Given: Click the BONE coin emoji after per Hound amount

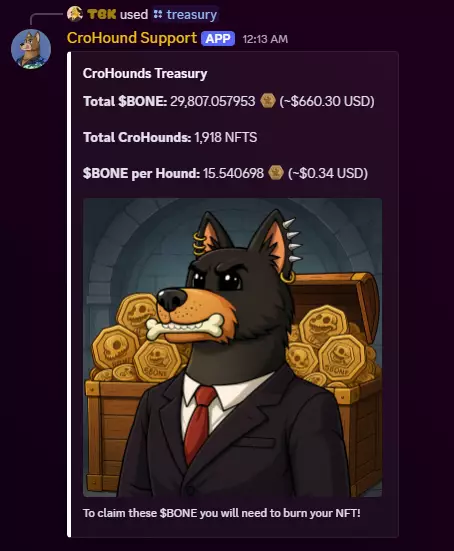Looking at the screenshot, I should [x=276, y=173].
